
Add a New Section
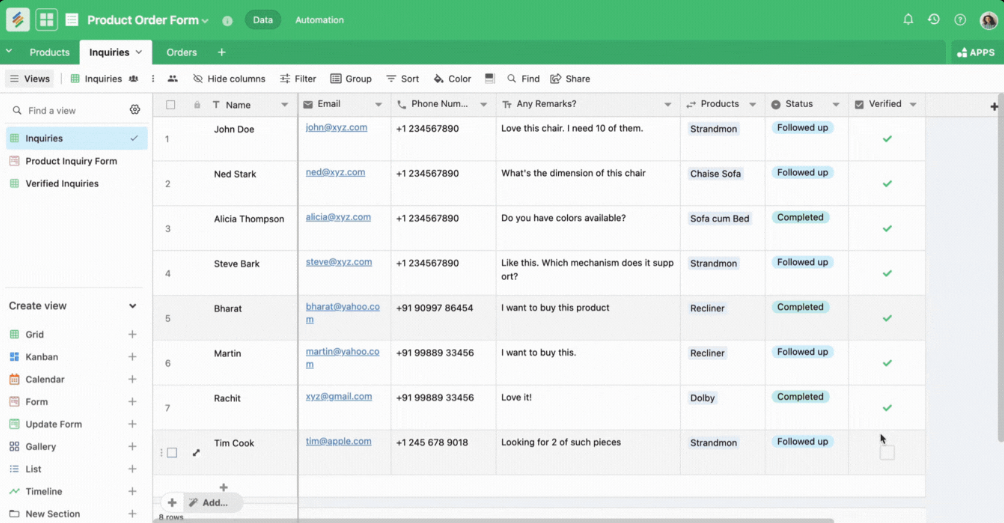(132, 513)
